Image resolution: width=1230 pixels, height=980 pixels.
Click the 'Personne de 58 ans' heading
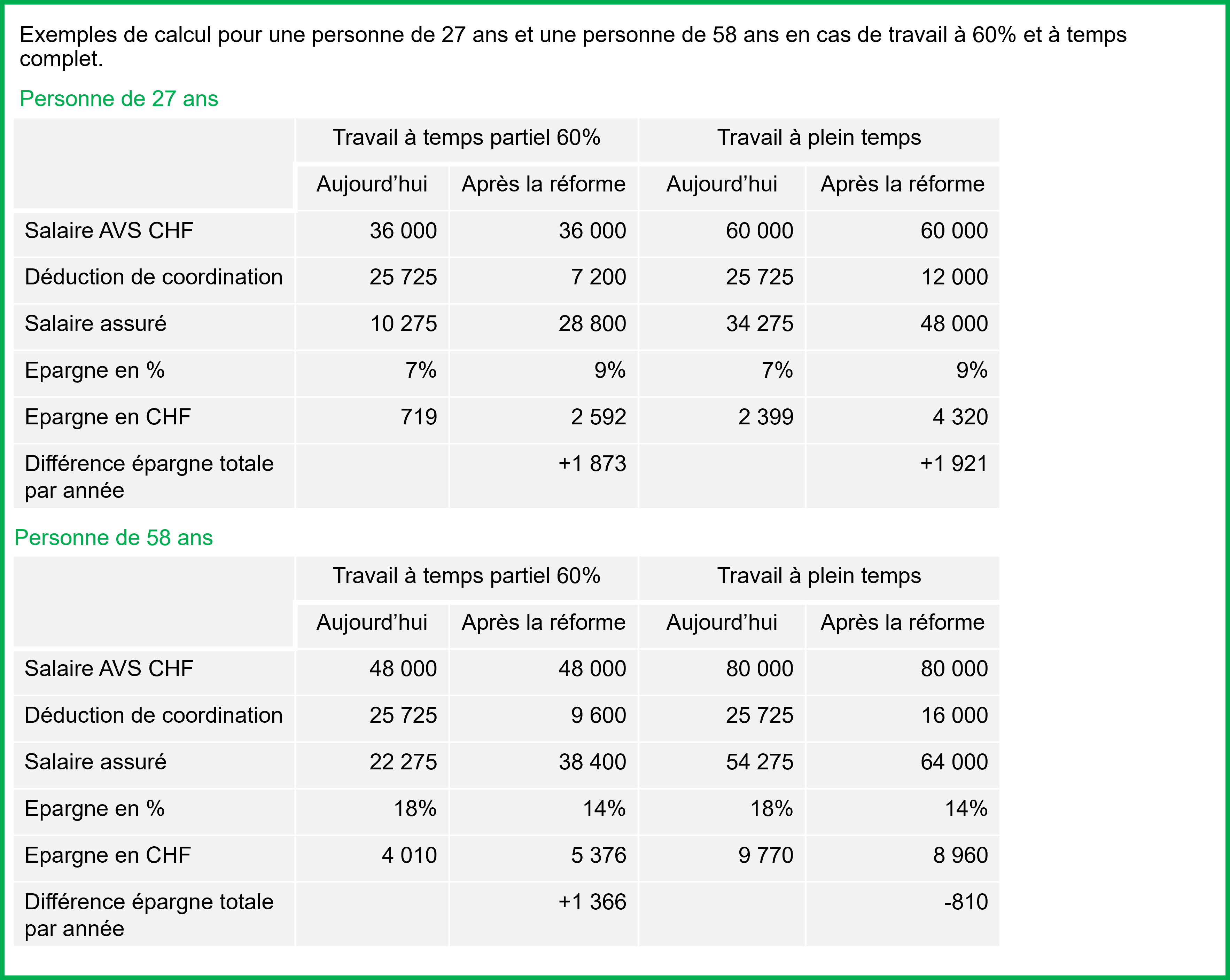pos(113,537)
